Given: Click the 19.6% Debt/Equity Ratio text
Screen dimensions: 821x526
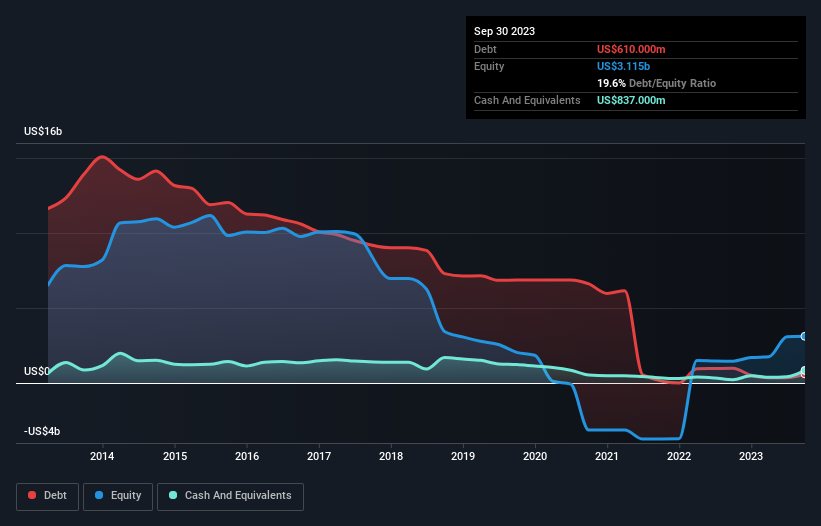Looking at the screenshot, I should (x=656, y=83).
